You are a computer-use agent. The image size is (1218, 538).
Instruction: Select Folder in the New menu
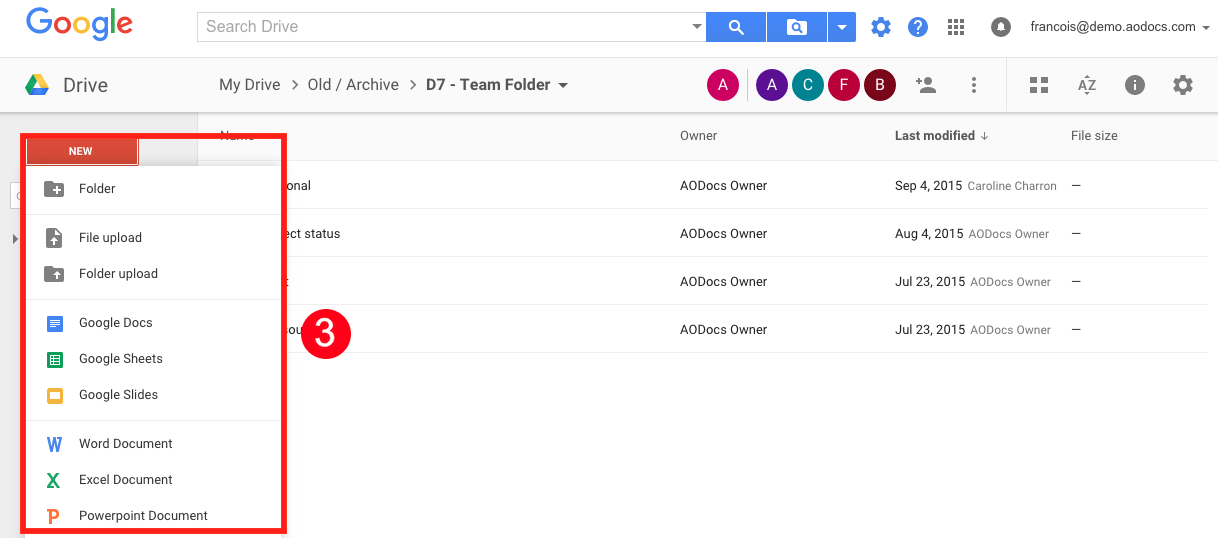(152, 188)
